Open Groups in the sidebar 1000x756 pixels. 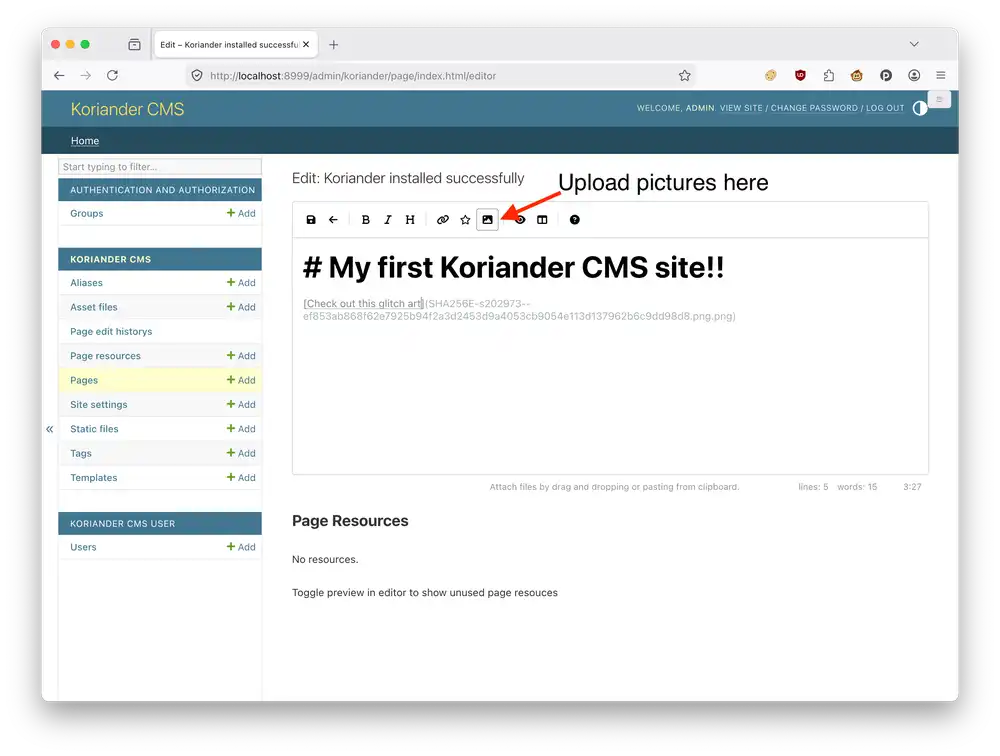point(87,213)
